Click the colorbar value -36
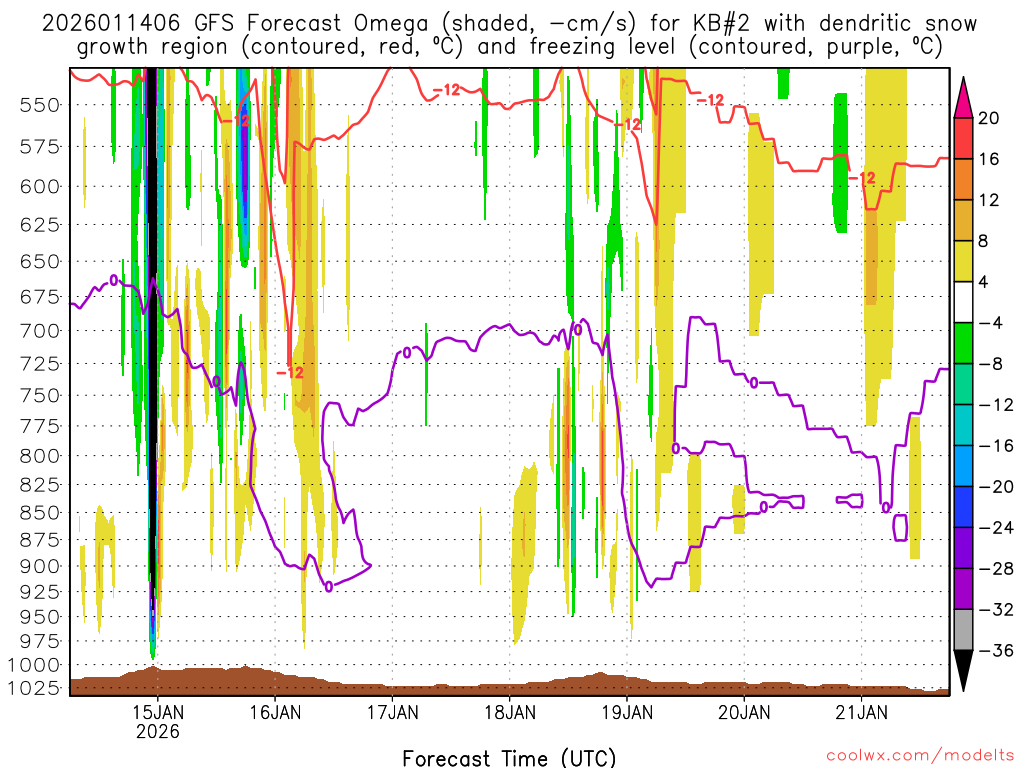Viewport: 1024px width, 768px height. tap(997, 650)
